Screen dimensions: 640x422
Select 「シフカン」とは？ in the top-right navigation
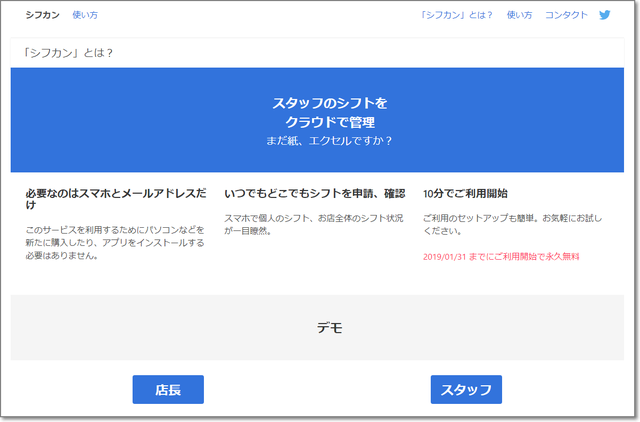click(x=458, y=15)
